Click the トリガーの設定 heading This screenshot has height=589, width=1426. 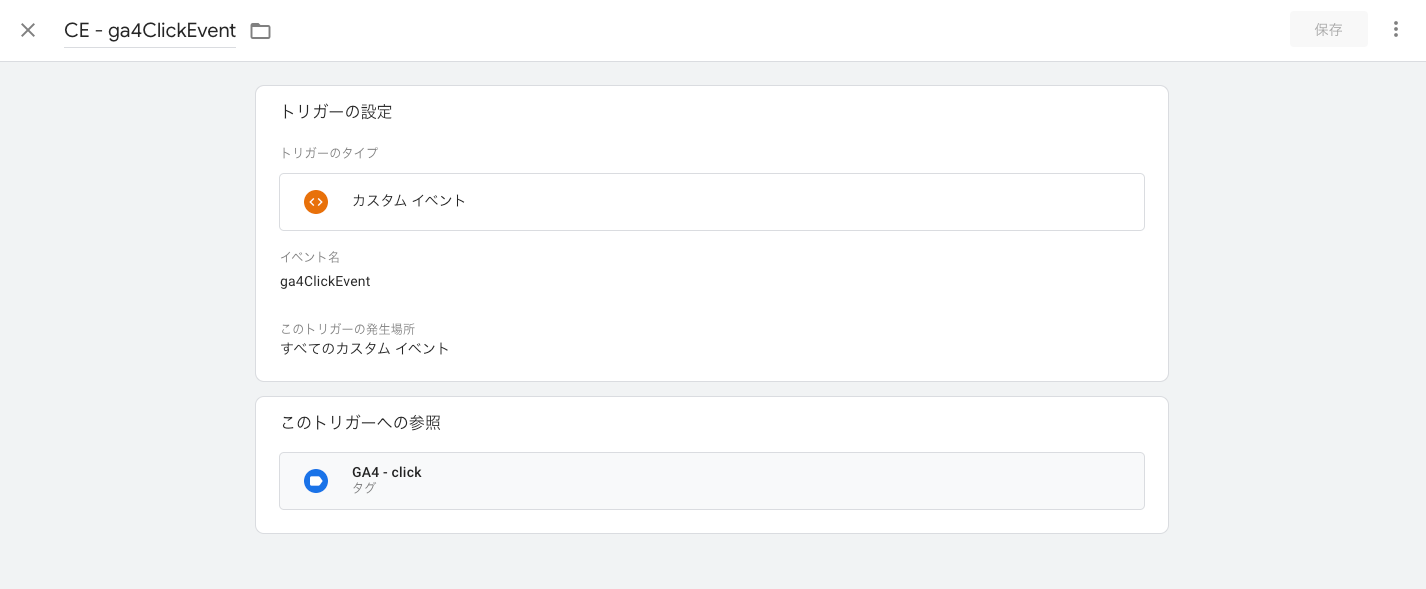tap(336, 112)
